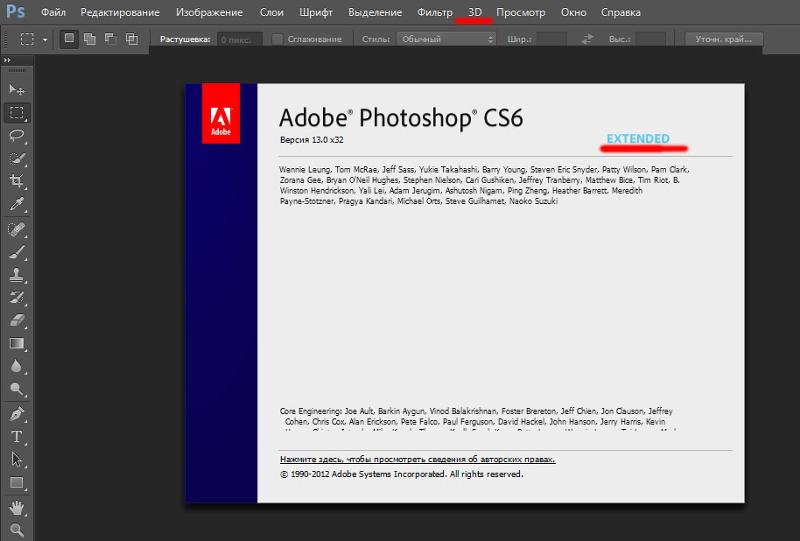Toggle the Сглаживание checkbox
Image resolution: width=800 pixels, height=541 pixels.
tap(277, 39)
